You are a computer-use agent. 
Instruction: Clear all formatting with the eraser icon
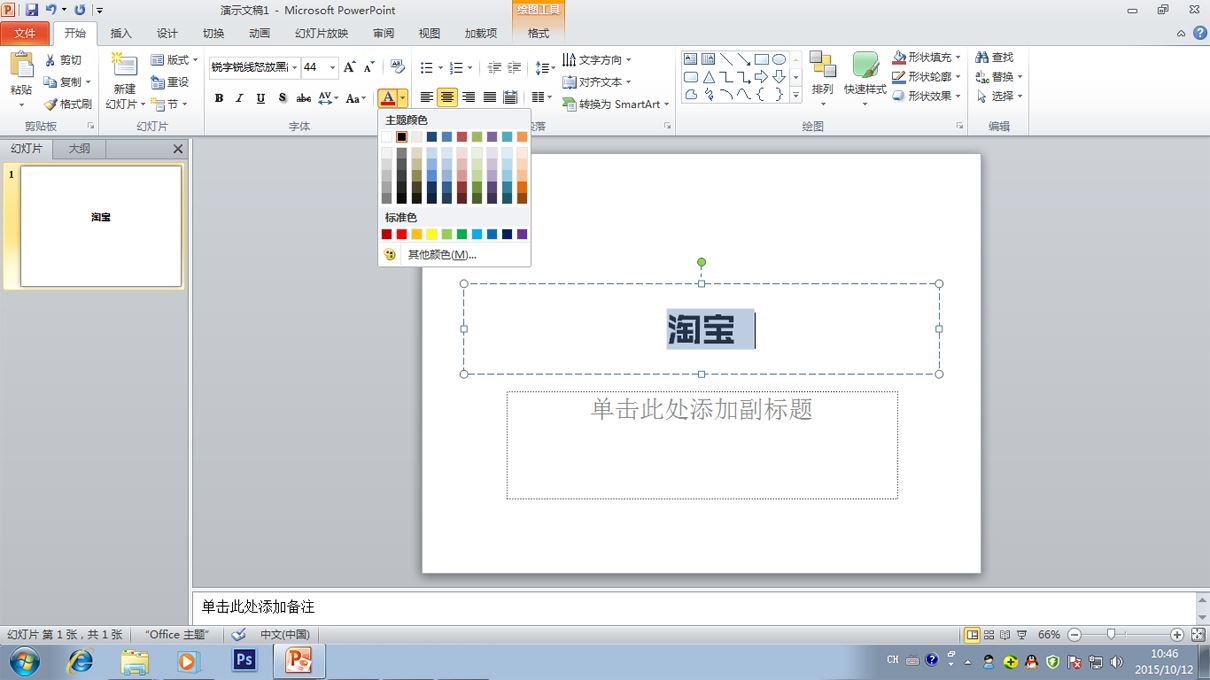(x=397, y=67)
